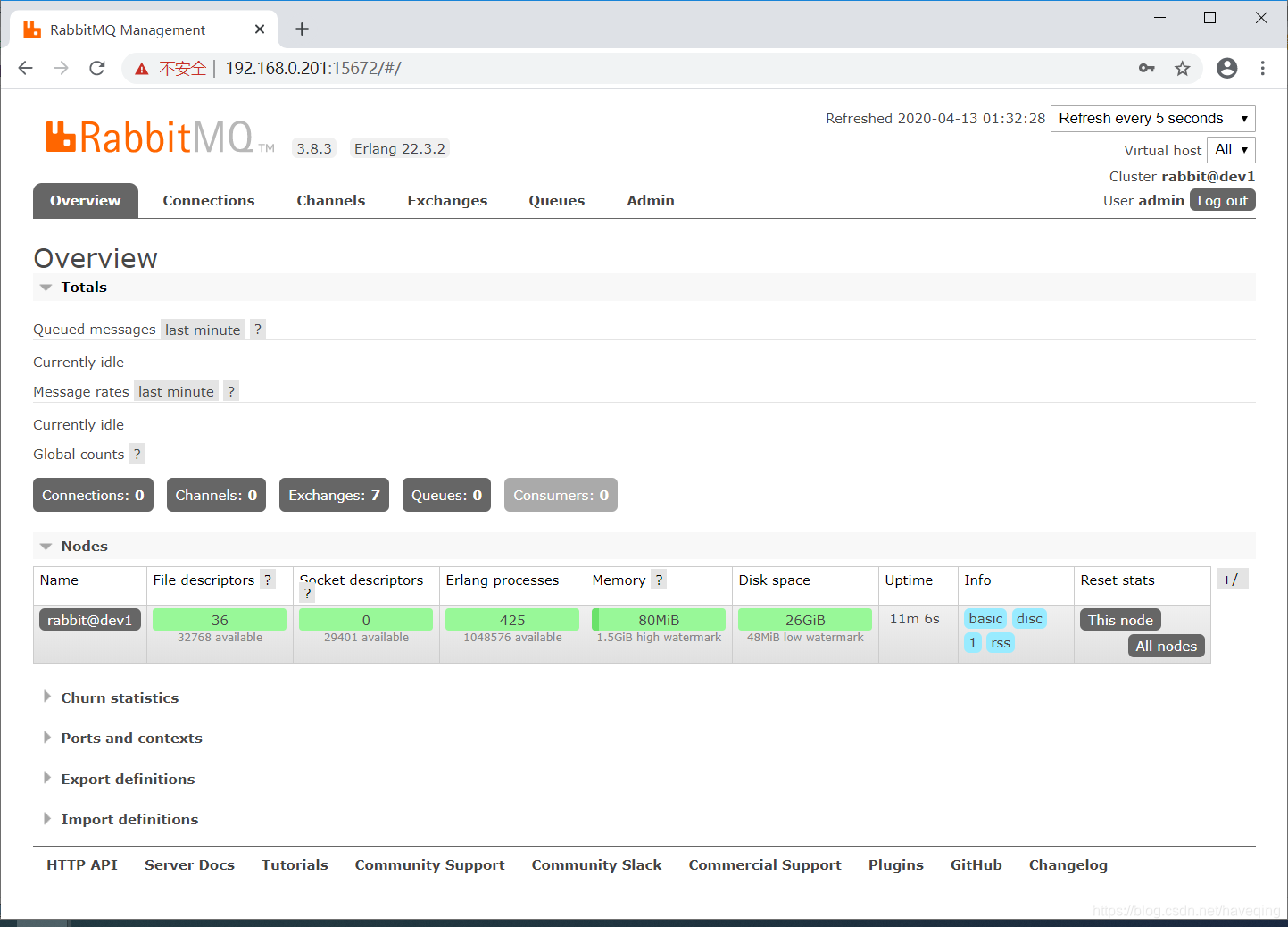Open the Chrome profile avatar
This screenshot has width=1288, height=927.
(1227, 68)
